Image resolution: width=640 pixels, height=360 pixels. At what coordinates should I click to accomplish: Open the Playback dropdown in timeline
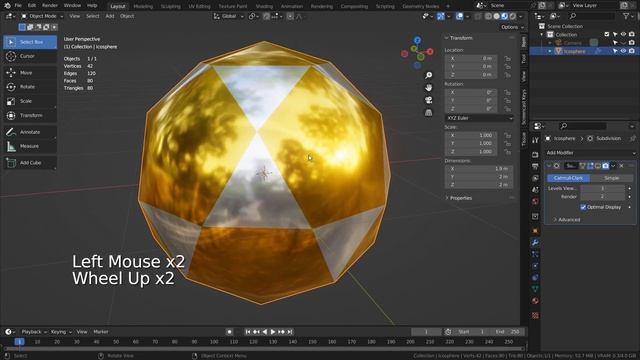point(34,332)
